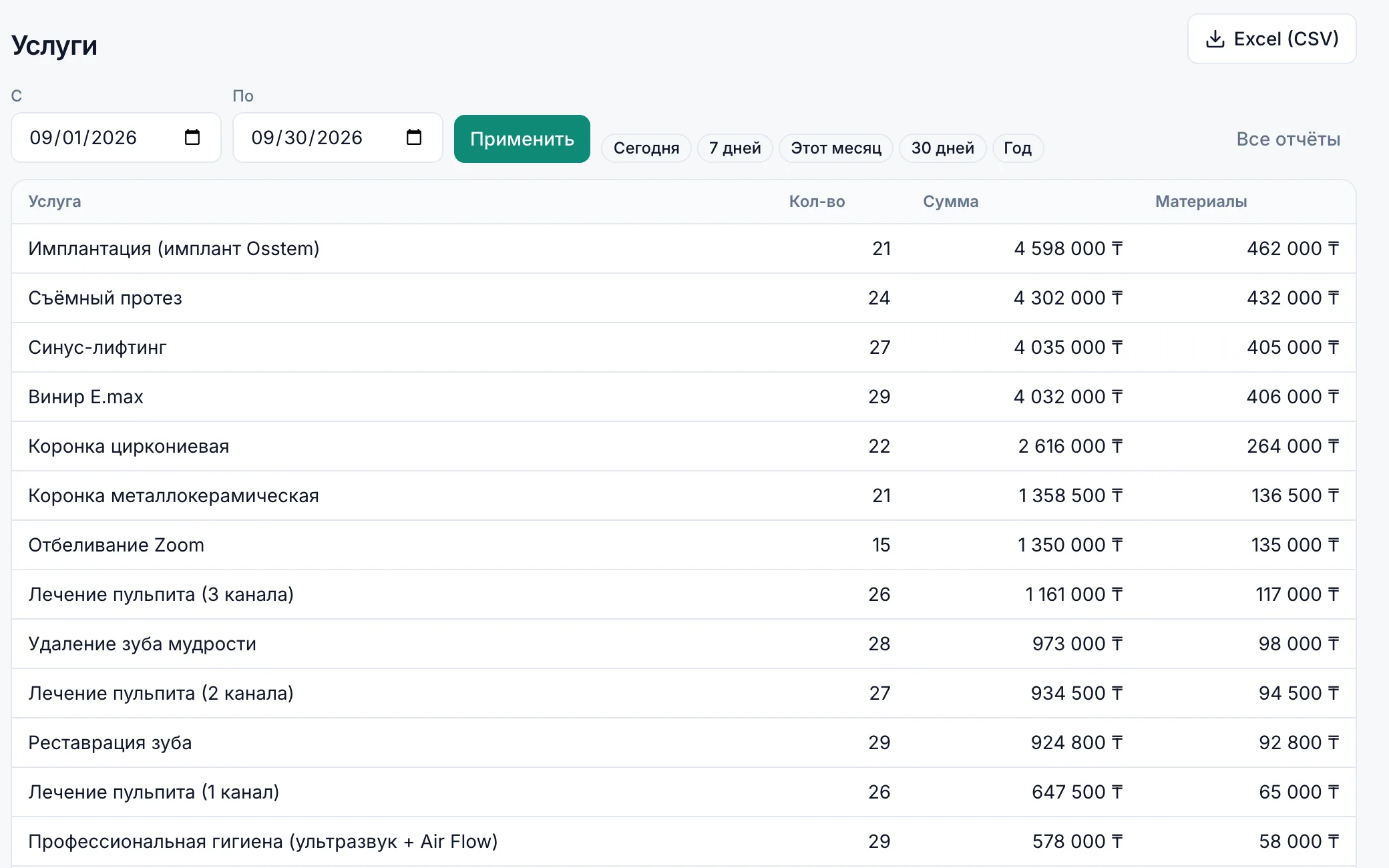Click the Винир E.max service name
Viewport: 1389px width, 868px height.
point(85,397)
